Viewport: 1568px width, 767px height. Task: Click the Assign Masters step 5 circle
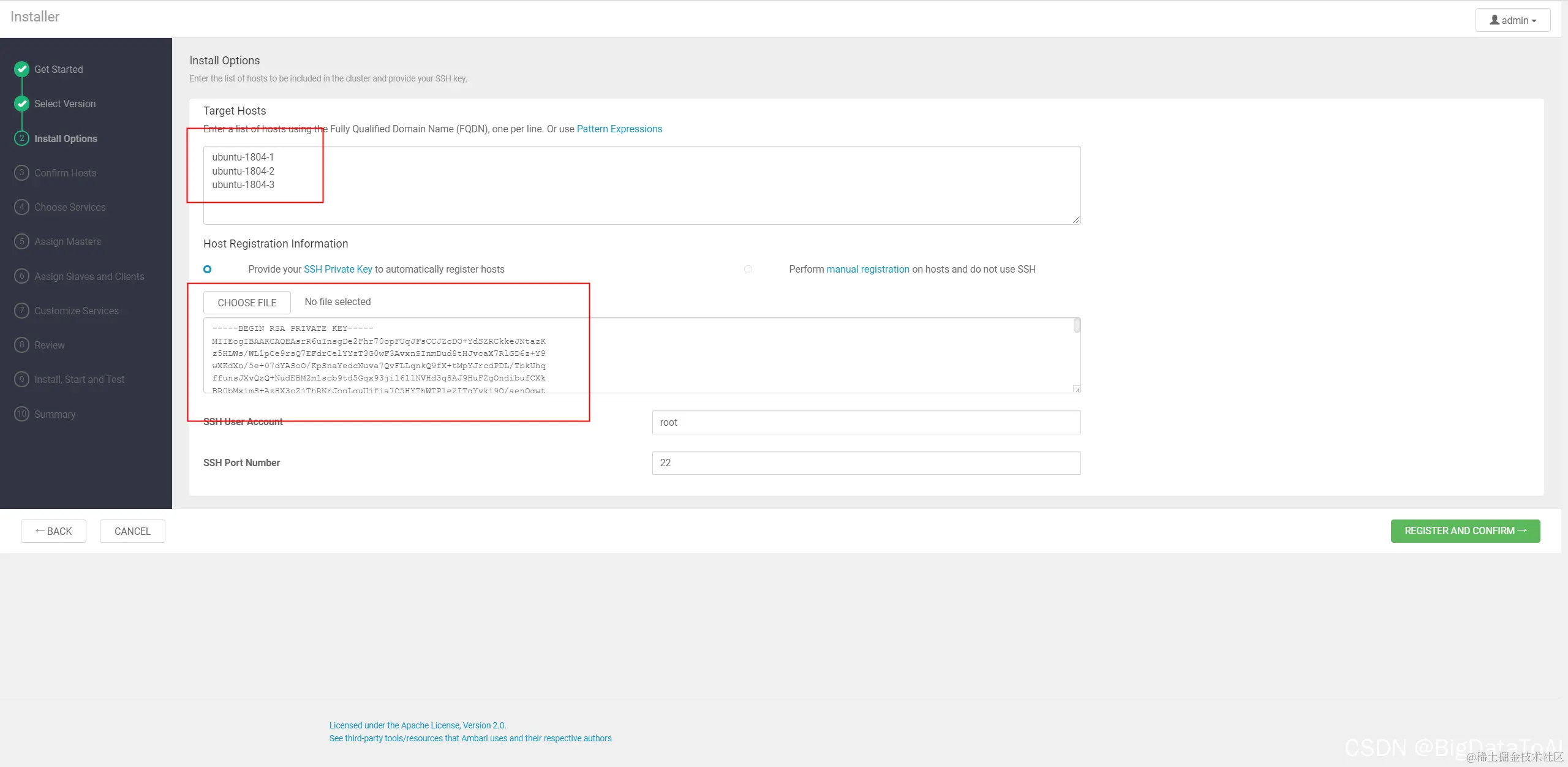(x=22, y=241)
